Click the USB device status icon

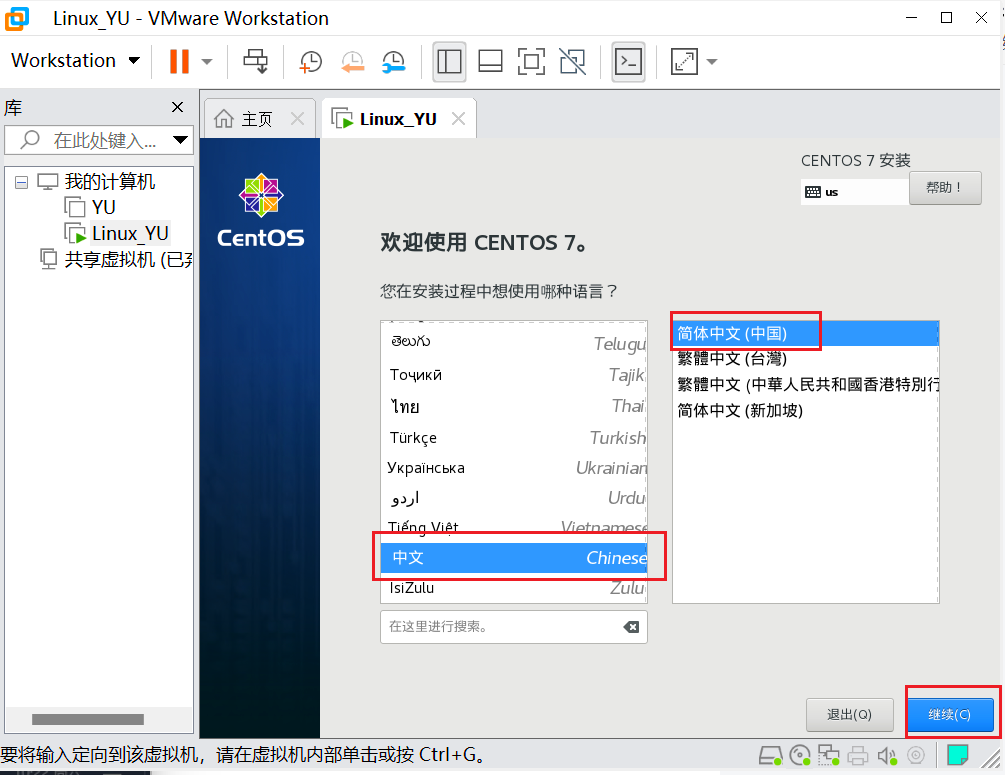tap(917, 756)
